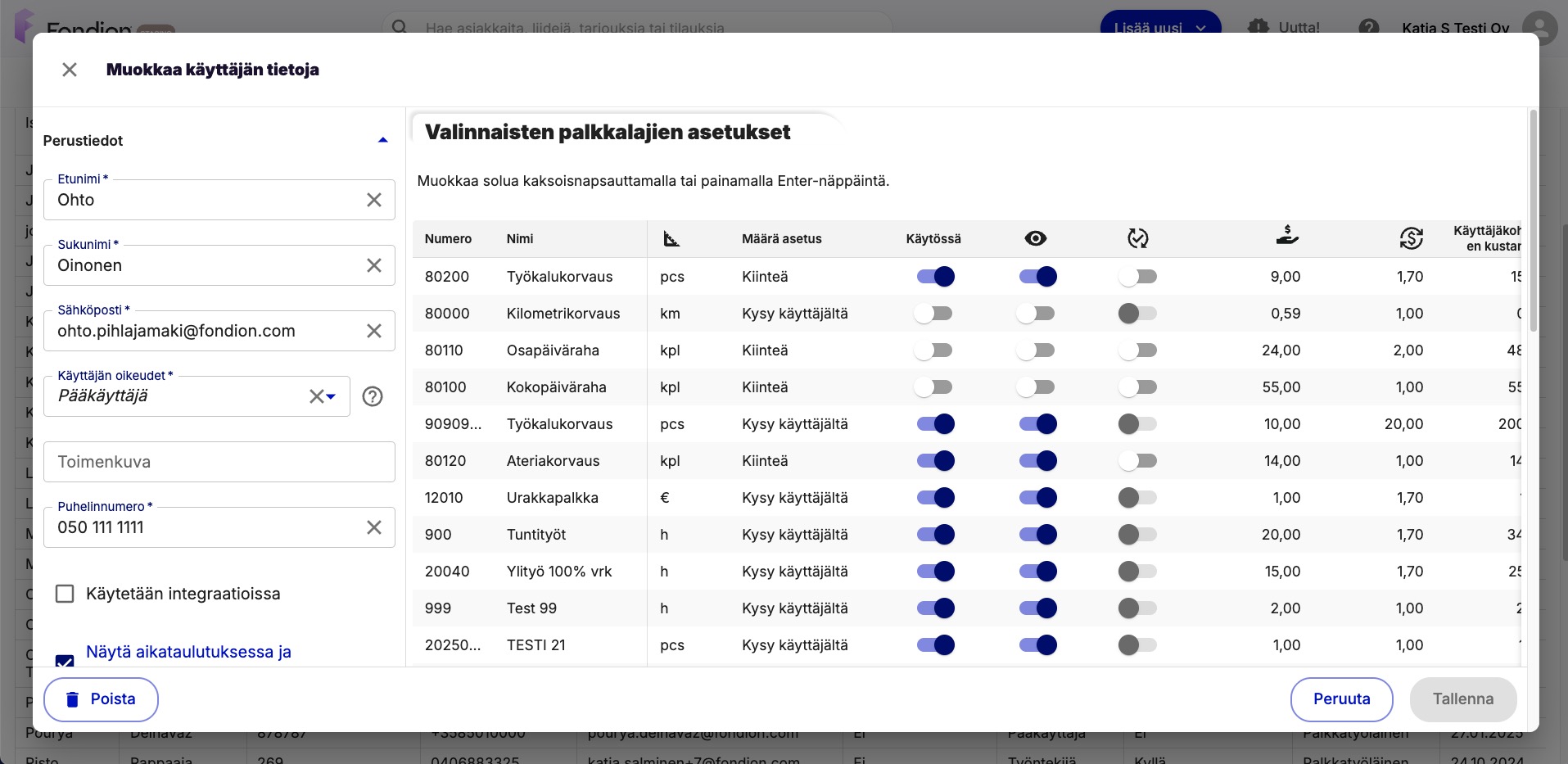Clear the Sähköposti field with its X icon

tap(374, 331)
